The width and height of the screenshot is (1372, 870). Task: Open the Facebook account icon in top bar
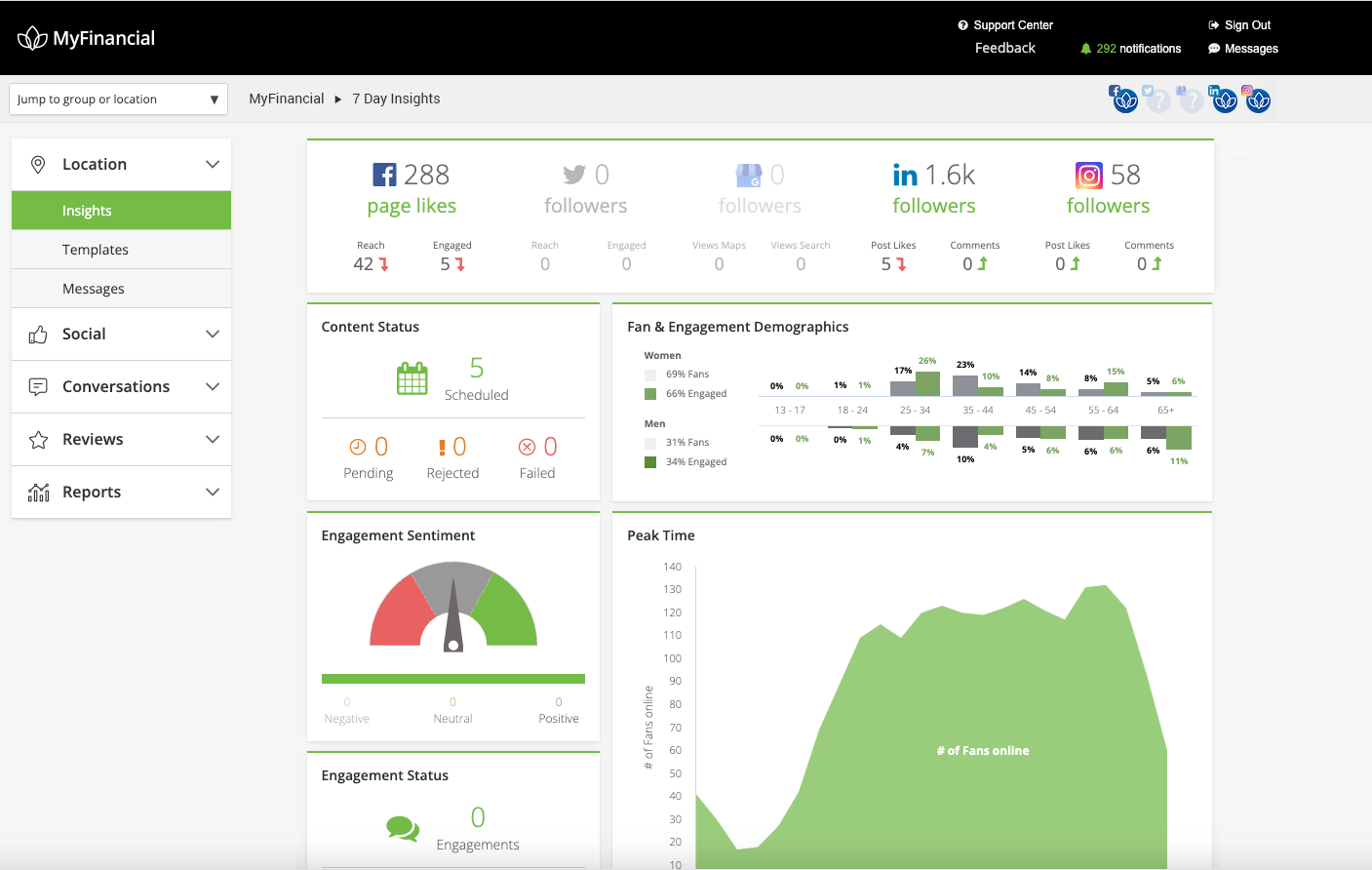pyautogui.click(x=1123, y=99)
